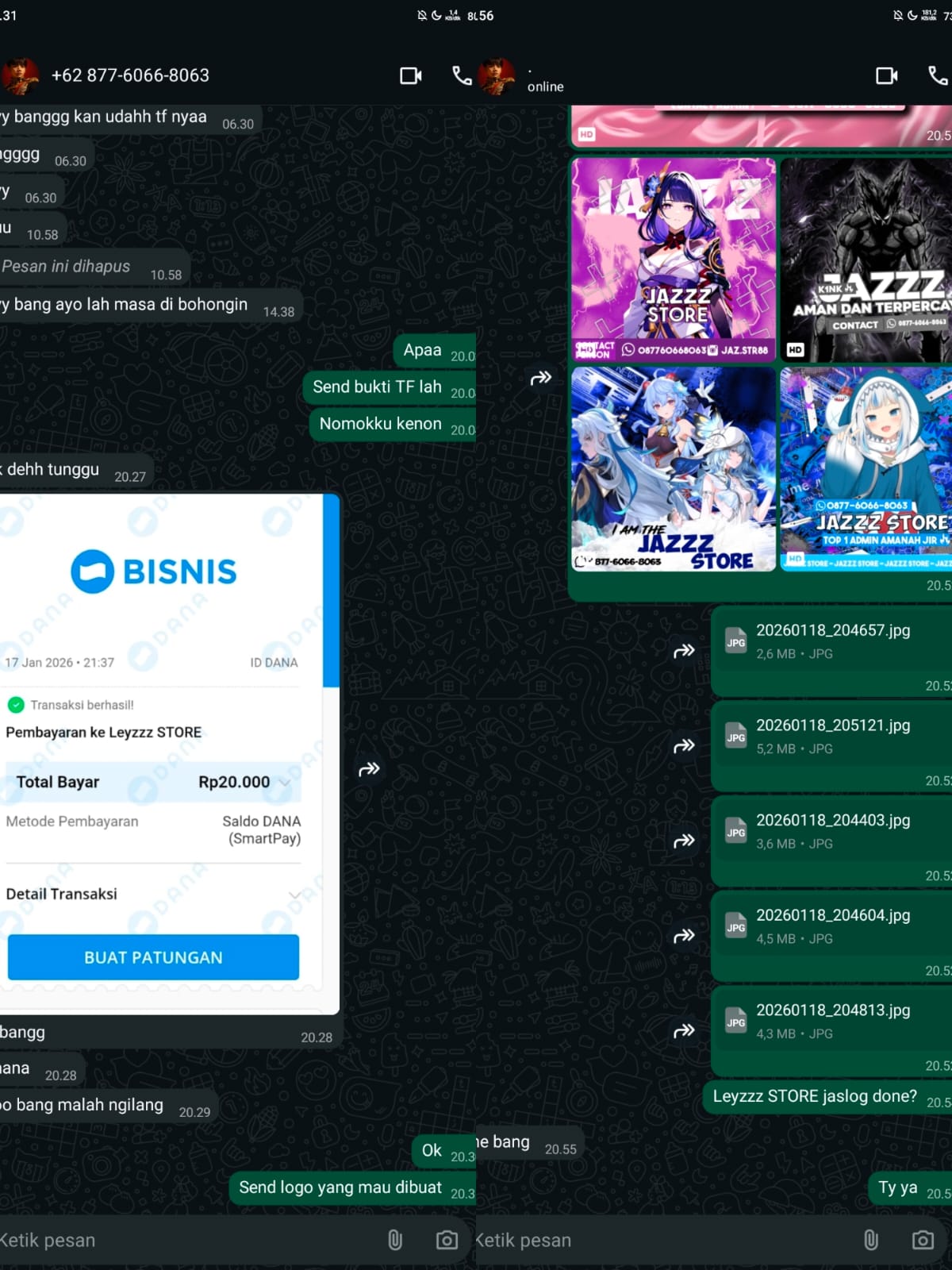Viewport: 952px width, 1270px height.
Task: Open profile picture of online contact
Action: [x=497, y=76]
